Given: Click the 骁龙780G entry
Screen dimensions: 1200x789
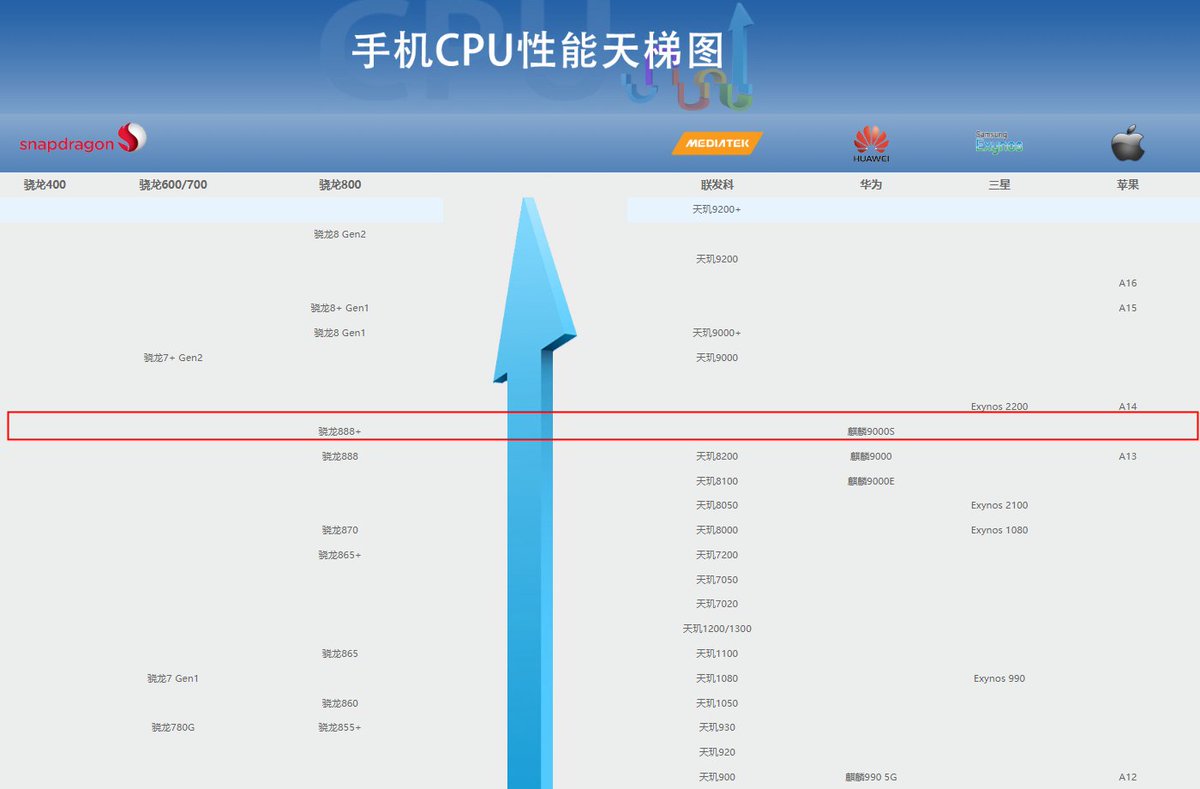Looking at the screenshot, I should (x=173, y=728).
